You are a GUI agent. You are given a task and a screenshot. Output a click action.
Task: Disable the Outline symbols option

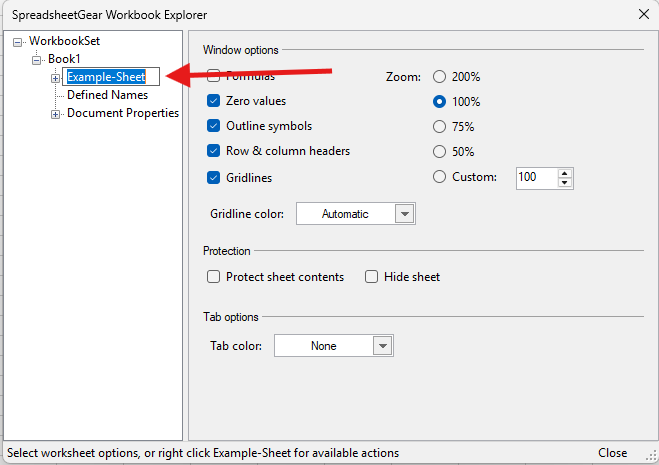[213, 126]
